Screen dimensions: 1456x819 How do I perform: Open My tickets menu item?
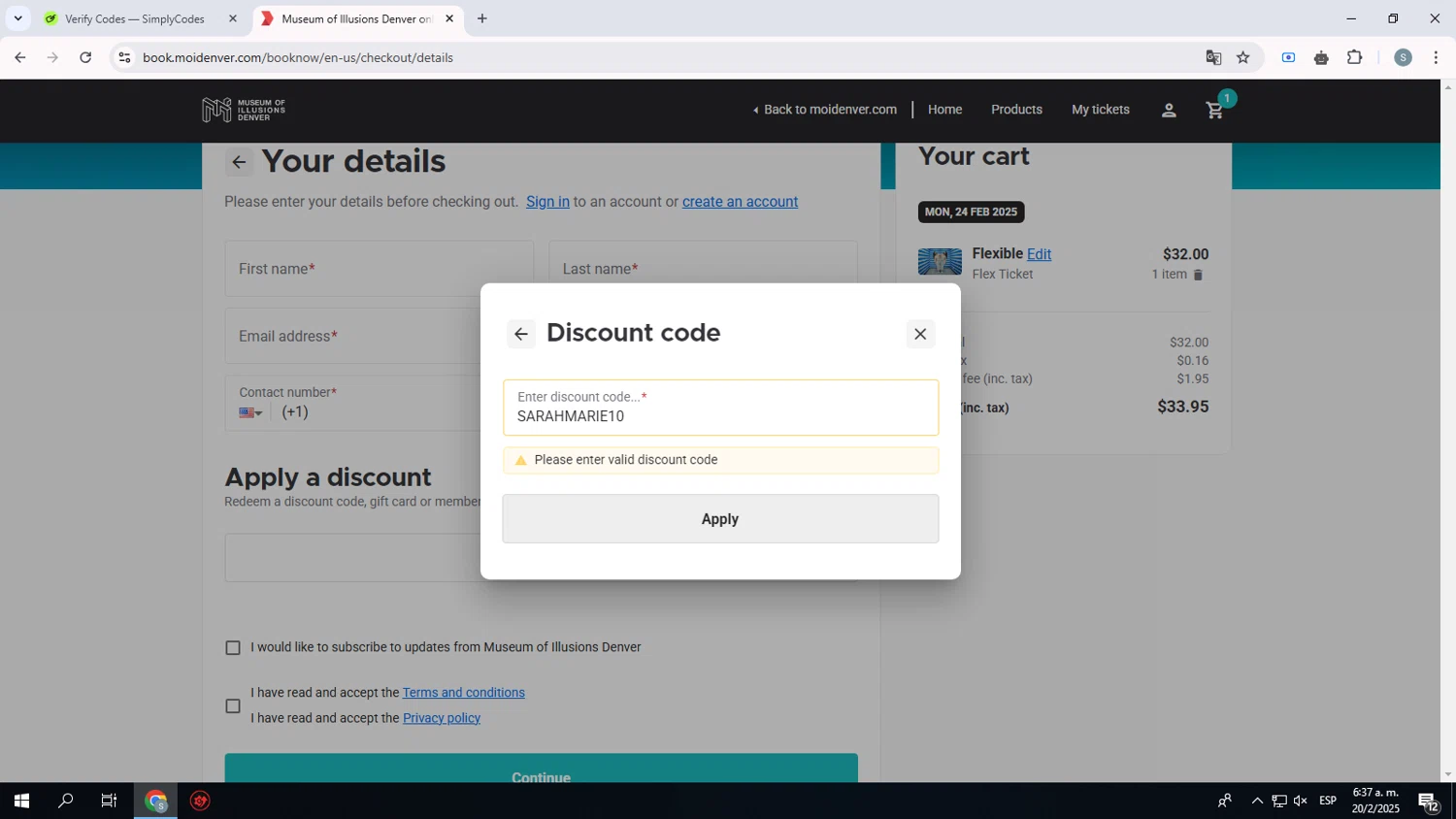point(1100,110)
